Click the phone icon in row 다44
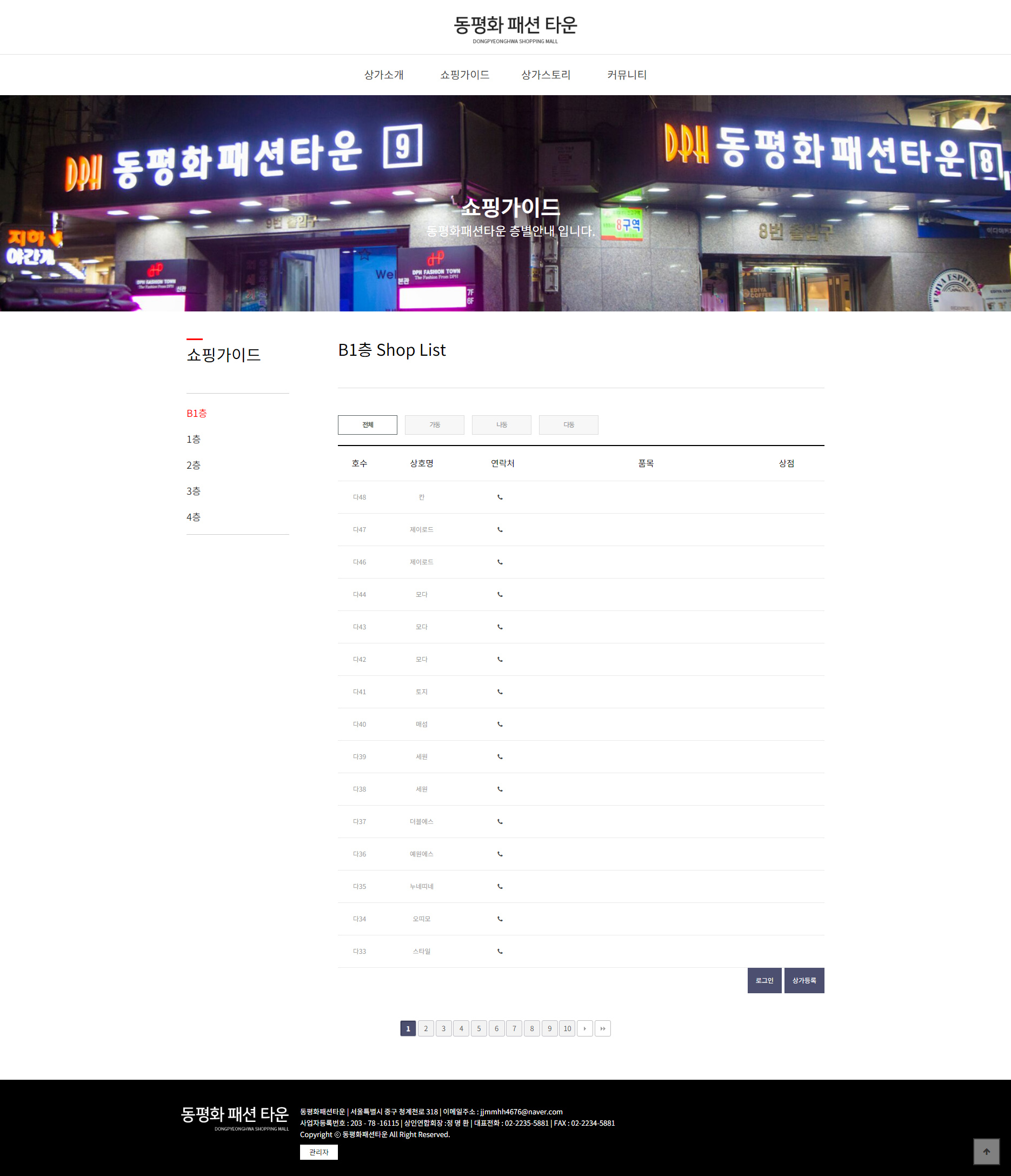 (500, 594)
